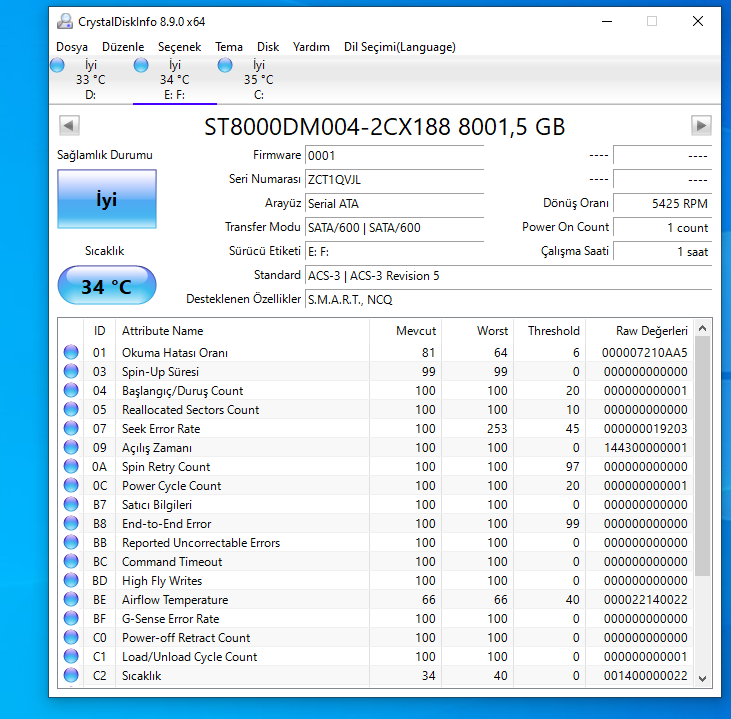
Task: Click status orb for Spin-Up Süresi row
Action: 71,371
